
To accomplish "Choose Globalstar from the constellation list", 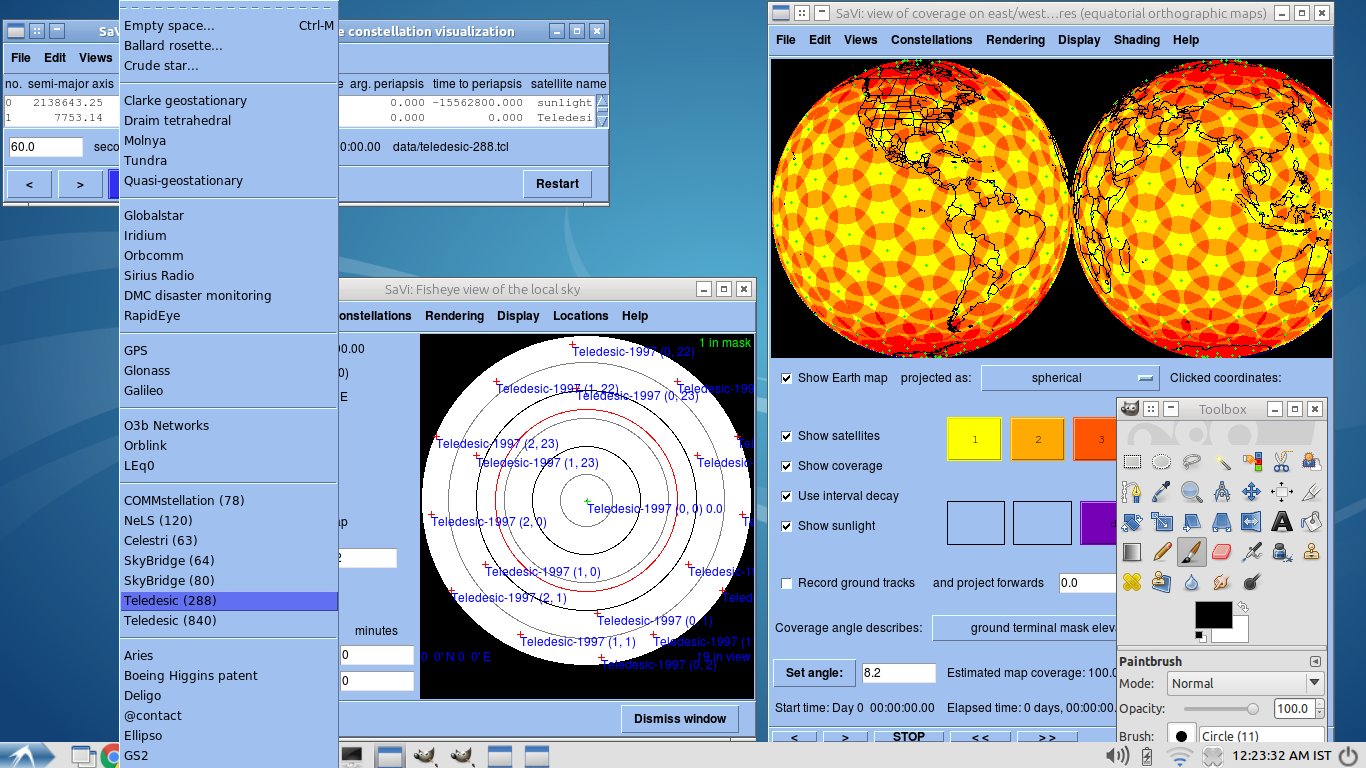I will pos(228,216).
